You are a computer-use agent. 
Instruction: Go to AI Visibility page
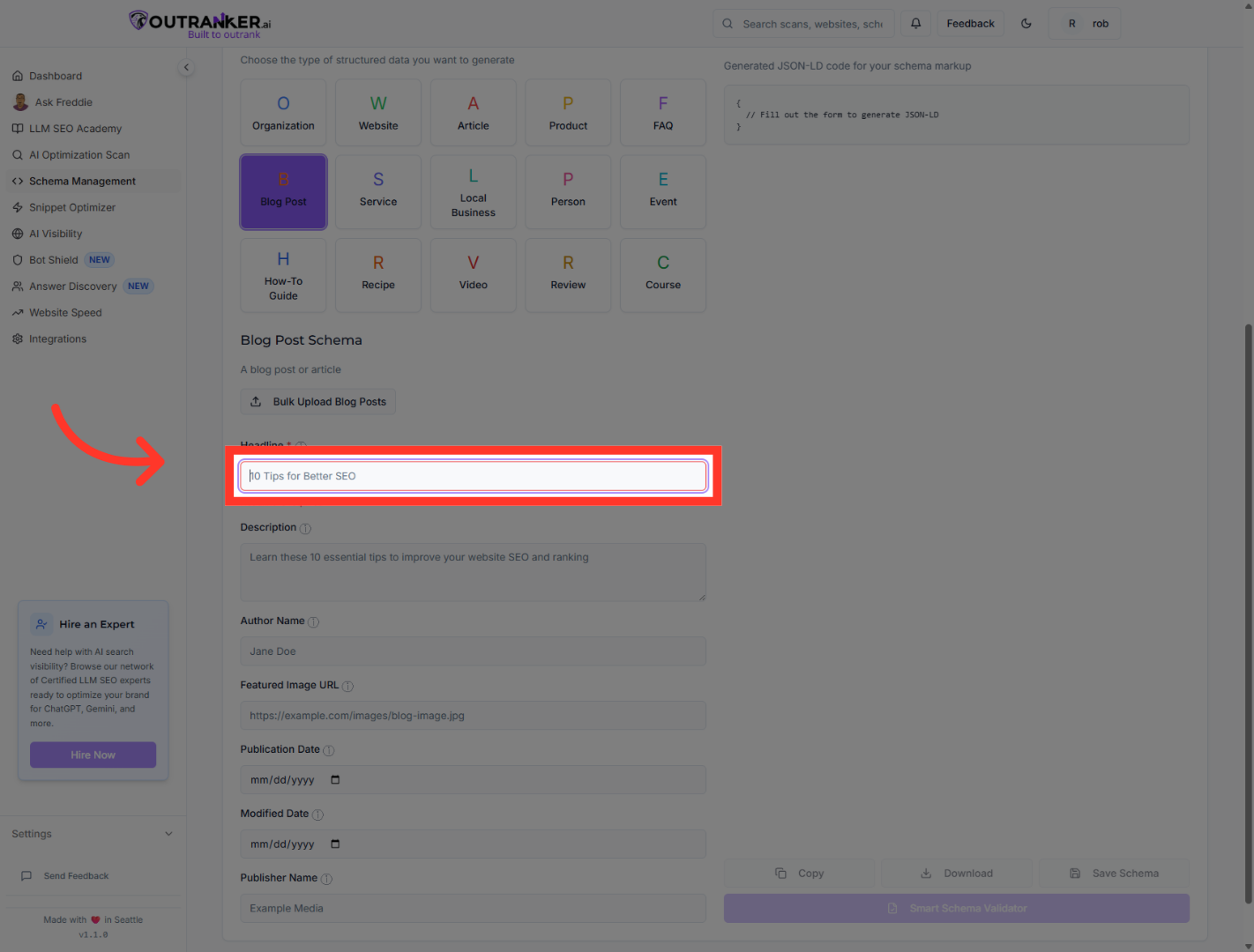click(x=93, y=234)
